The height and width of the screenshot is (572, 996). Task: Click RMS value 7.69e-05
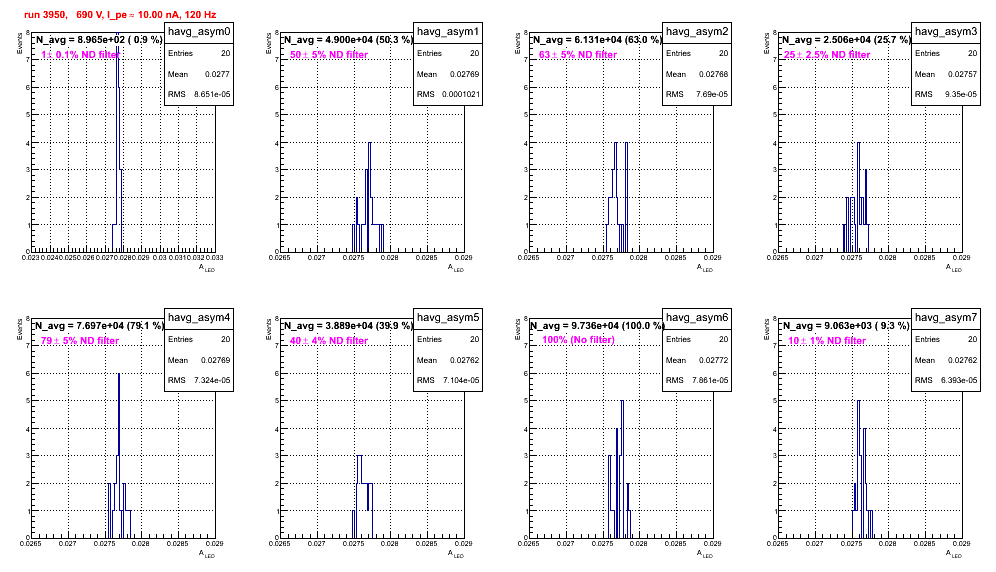click(713, 94)
